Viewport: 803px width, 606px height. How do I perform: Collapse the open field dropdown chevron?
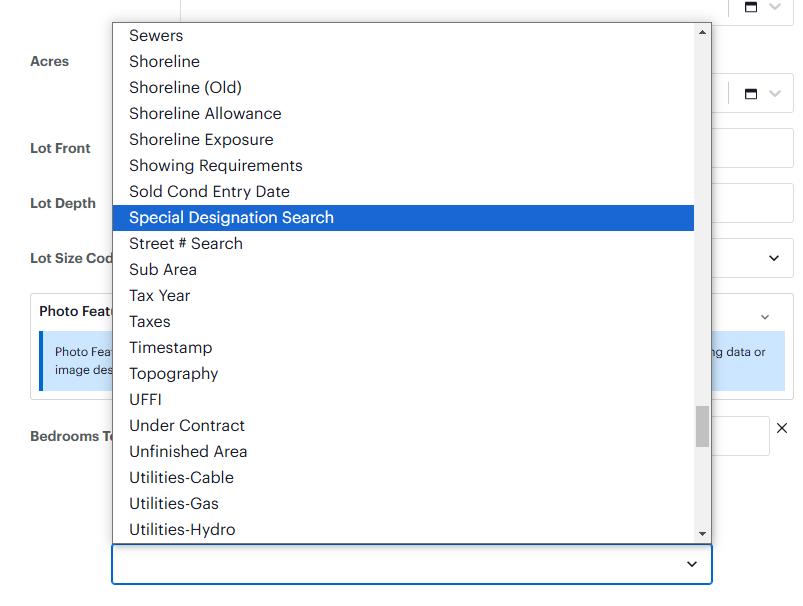pos(692,564)
